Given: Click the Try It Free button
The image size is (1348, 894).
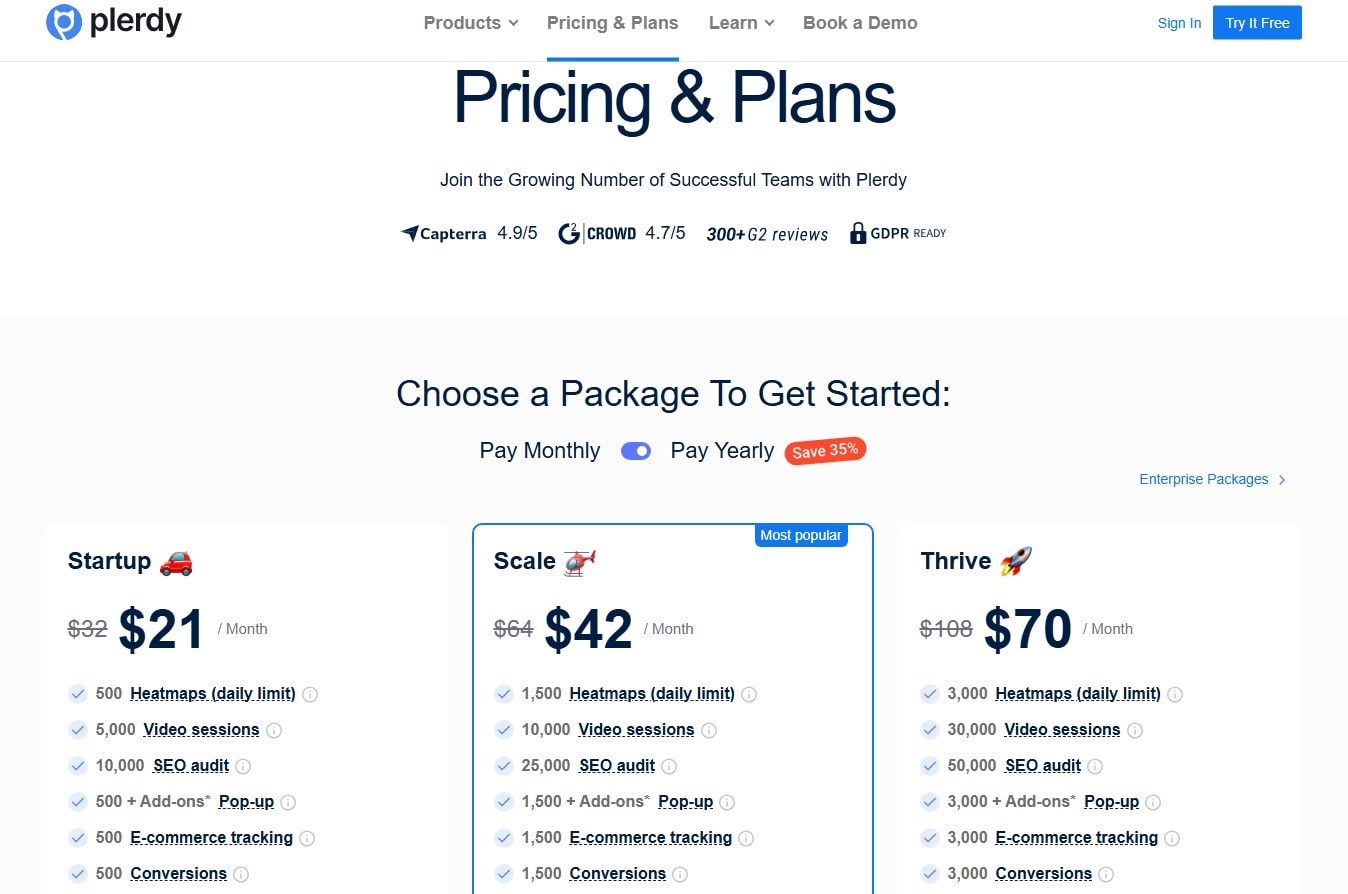Looking at the screenshot, I should [1256, 22].
